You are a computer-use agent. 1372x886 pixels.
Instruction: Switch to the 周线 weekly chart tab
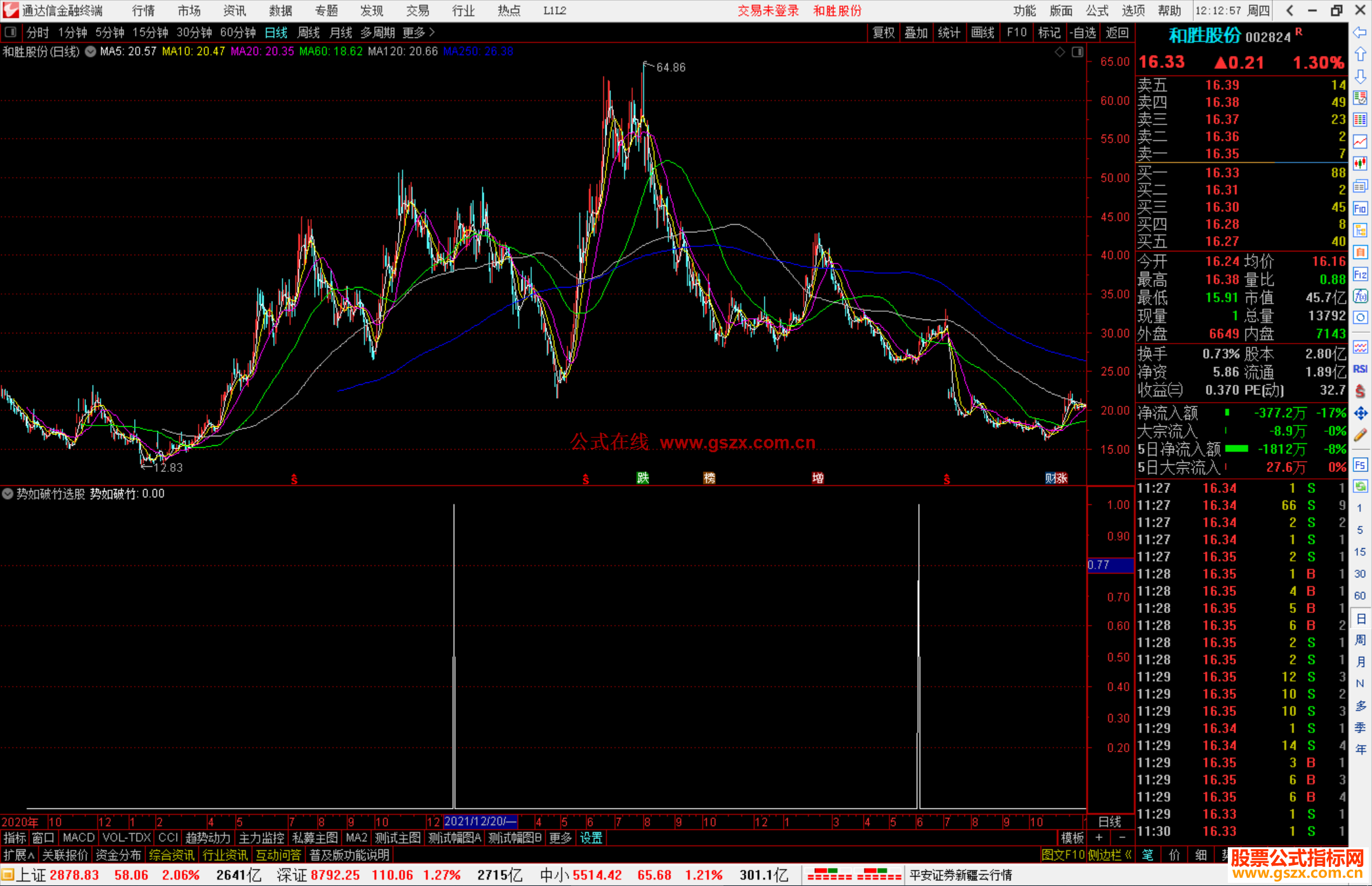tap(309, 32)
